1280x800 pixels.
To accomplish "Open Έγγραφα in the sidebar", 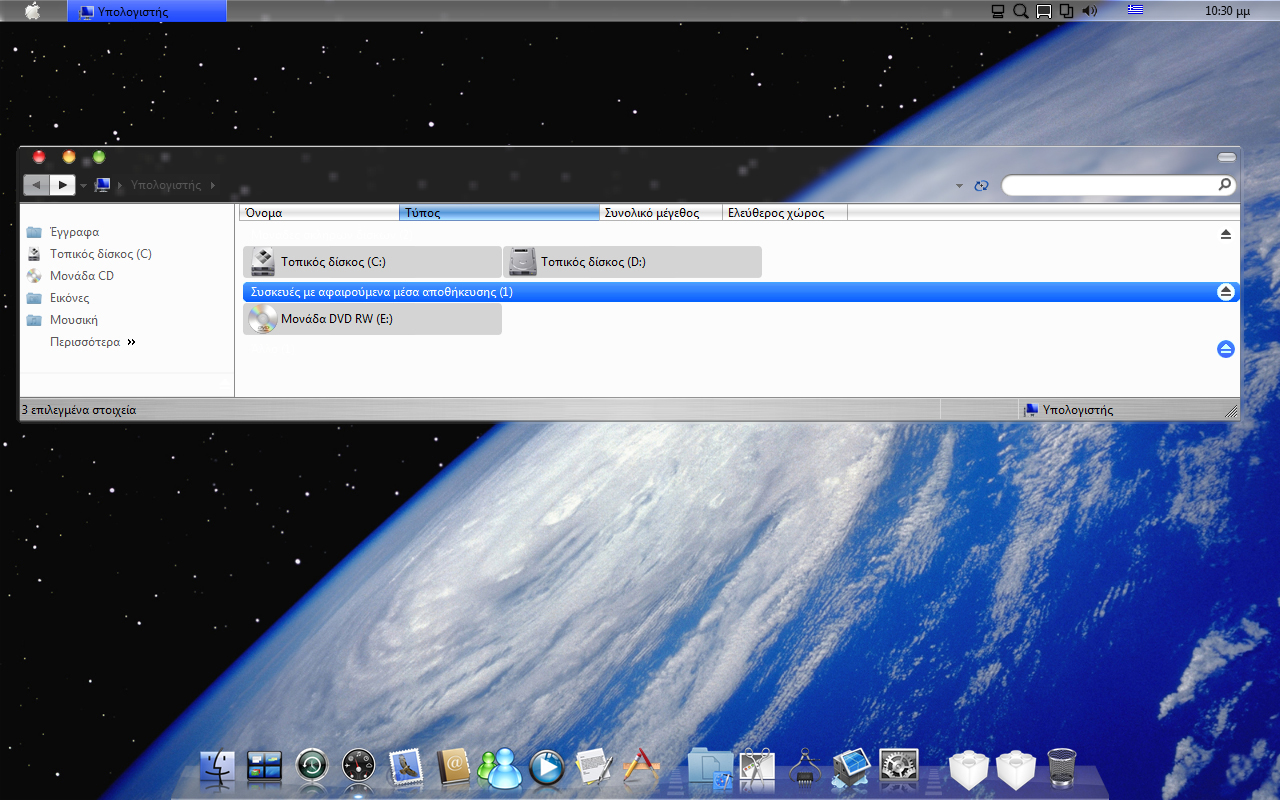I will tap(74, 232).
